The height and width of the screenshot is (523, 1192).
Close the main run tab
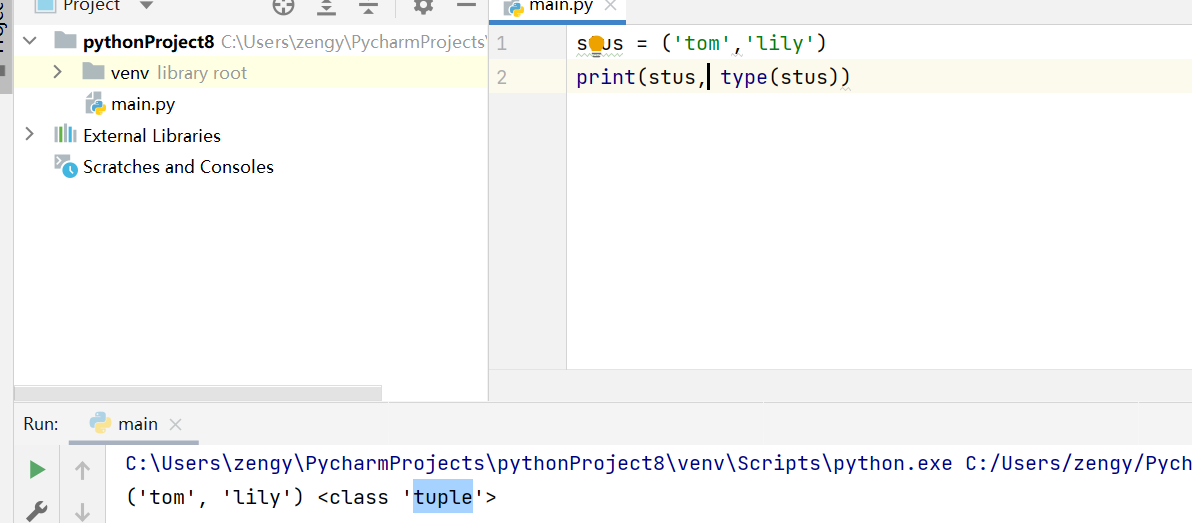[x=175, y=424]
